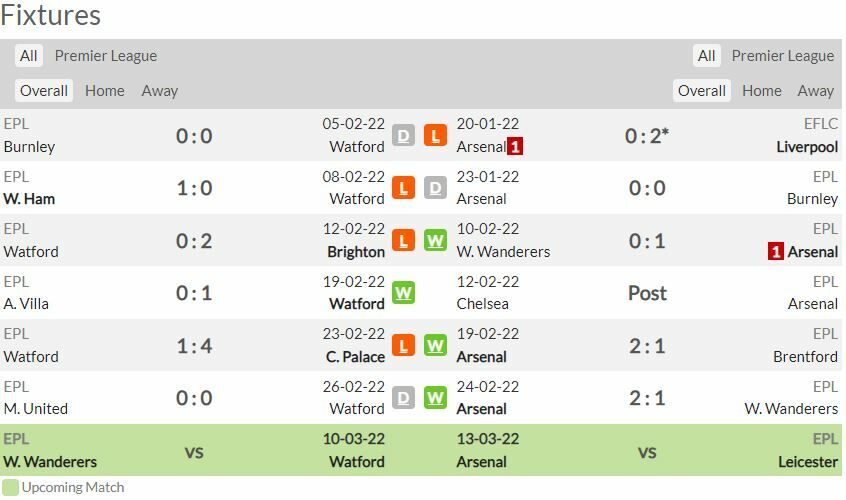This screenshot has height=500, width=846.
Task: Select the left-side All filter tab
Action: 29,56
